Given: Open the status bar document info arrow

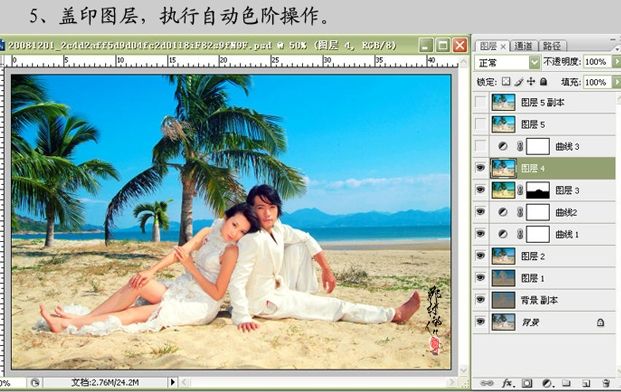Looking at the screenshot, I should click(x=172, y=382).
